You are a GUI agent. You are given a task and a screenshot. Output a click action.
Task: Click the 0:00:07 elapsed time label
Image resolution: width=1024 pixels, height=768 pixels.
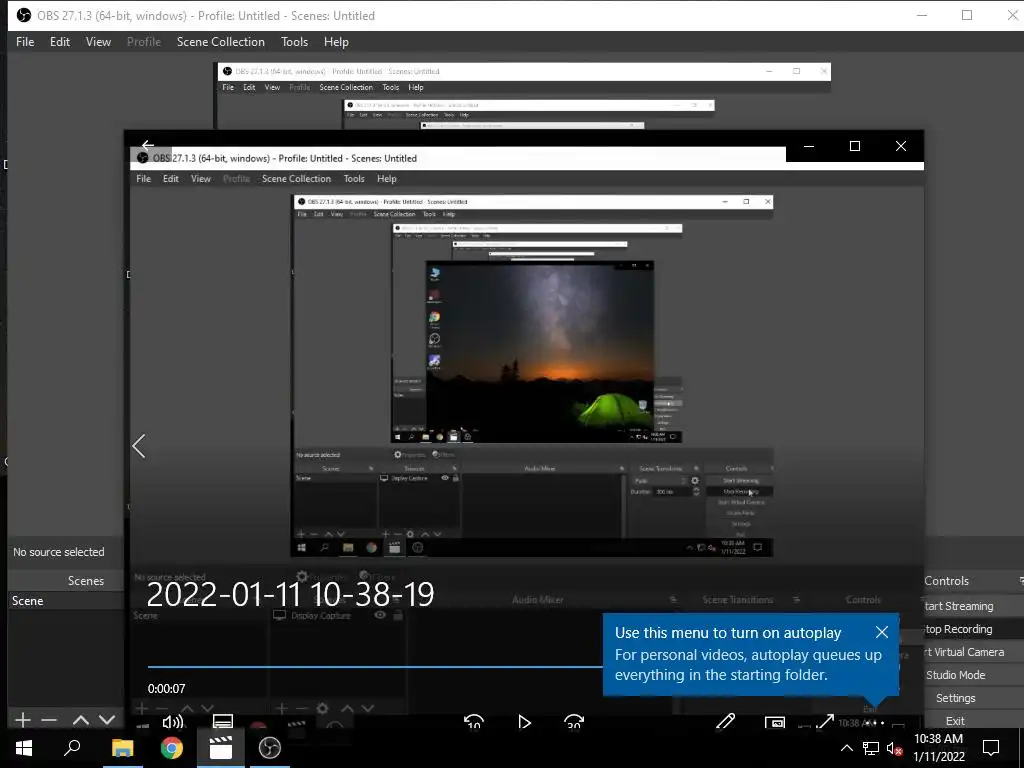pyautogui.click(x=166, y=688)
